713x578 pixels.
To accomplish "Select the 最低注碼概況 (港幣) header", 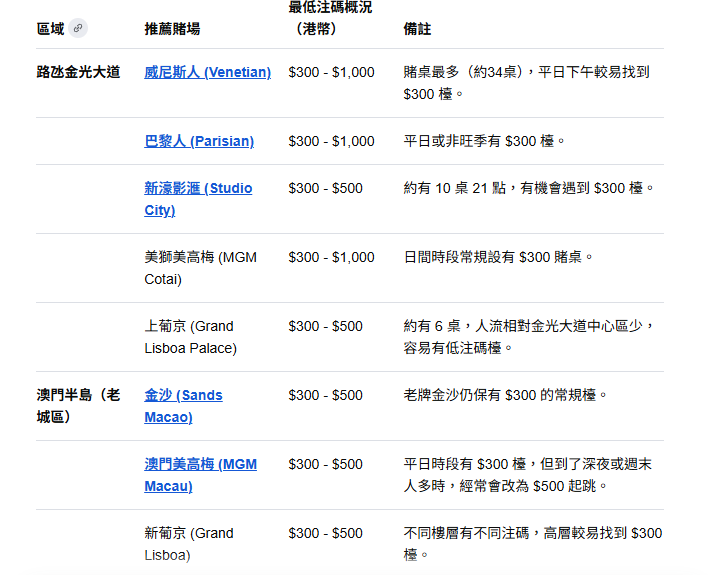I will click(330, 18).
